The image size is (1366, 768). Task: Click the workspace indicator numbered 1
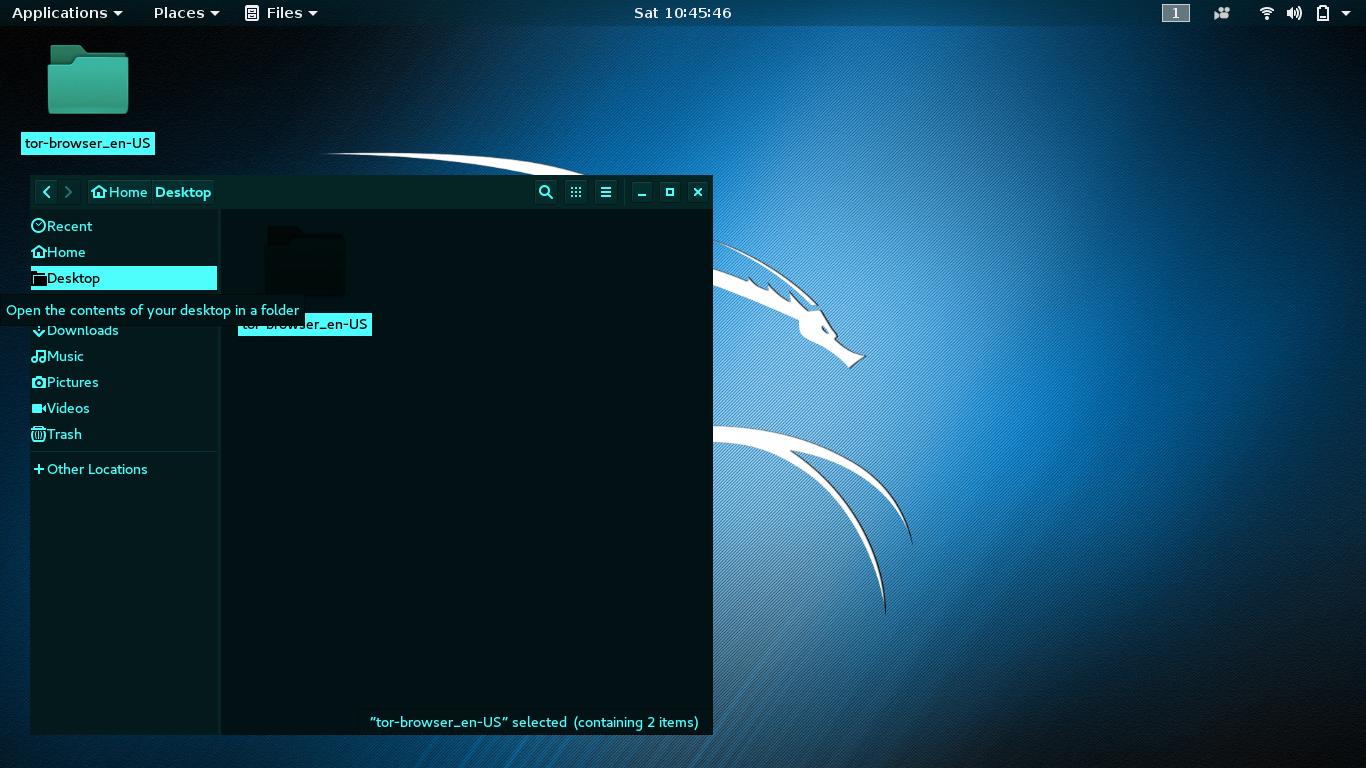point(1176,13)
